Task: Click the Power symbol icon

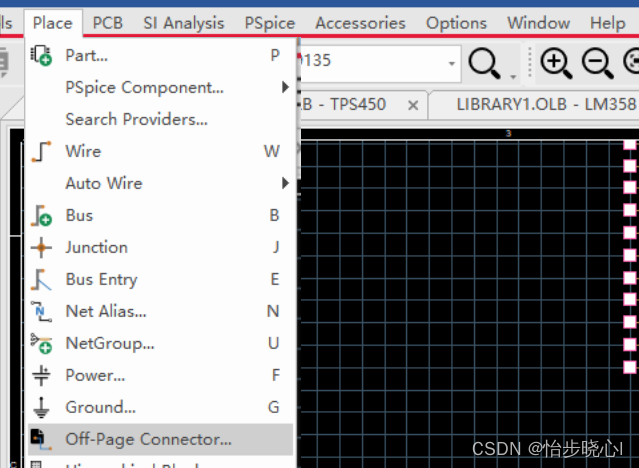Action: tap(41, 376)
